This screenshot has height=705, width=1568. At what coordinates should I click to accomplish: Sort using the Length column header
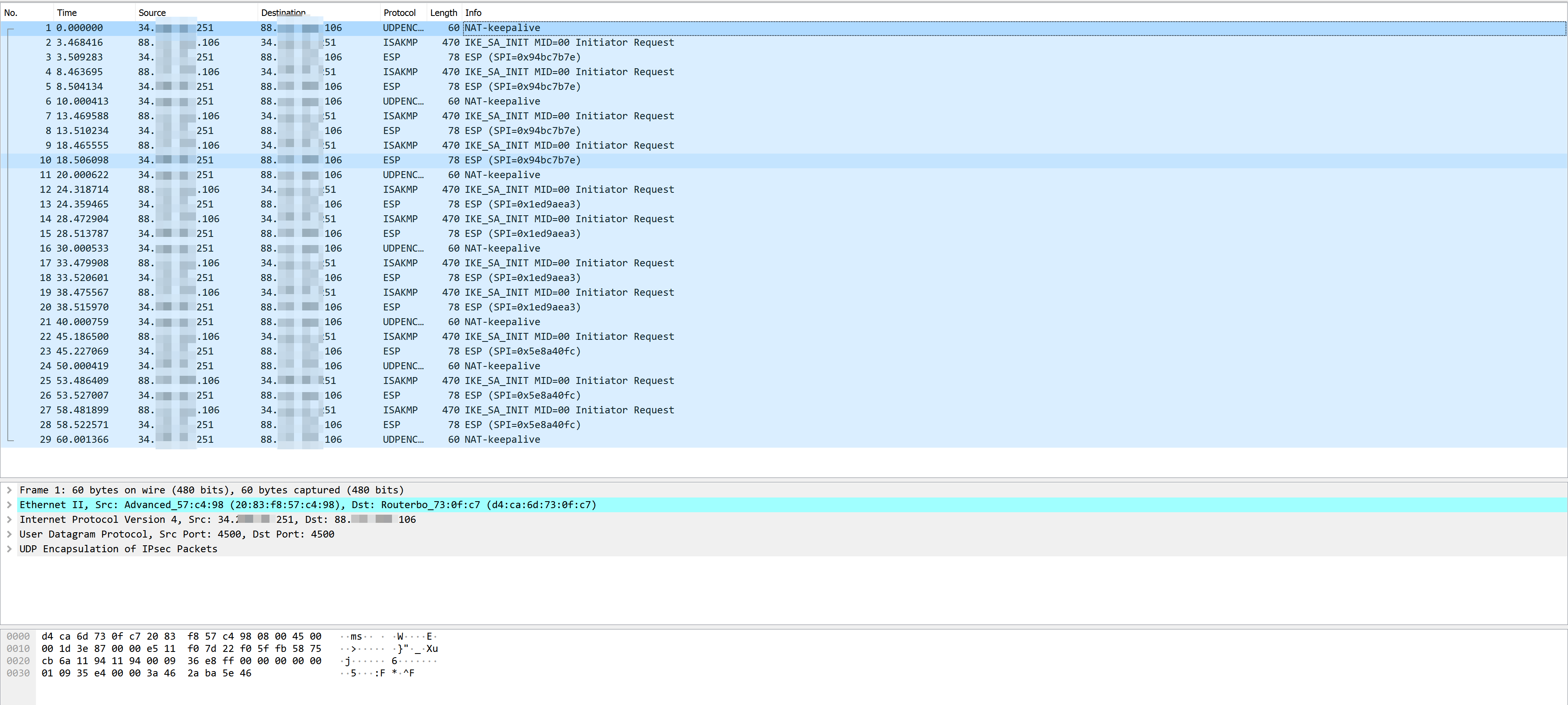tap(443, 12)
